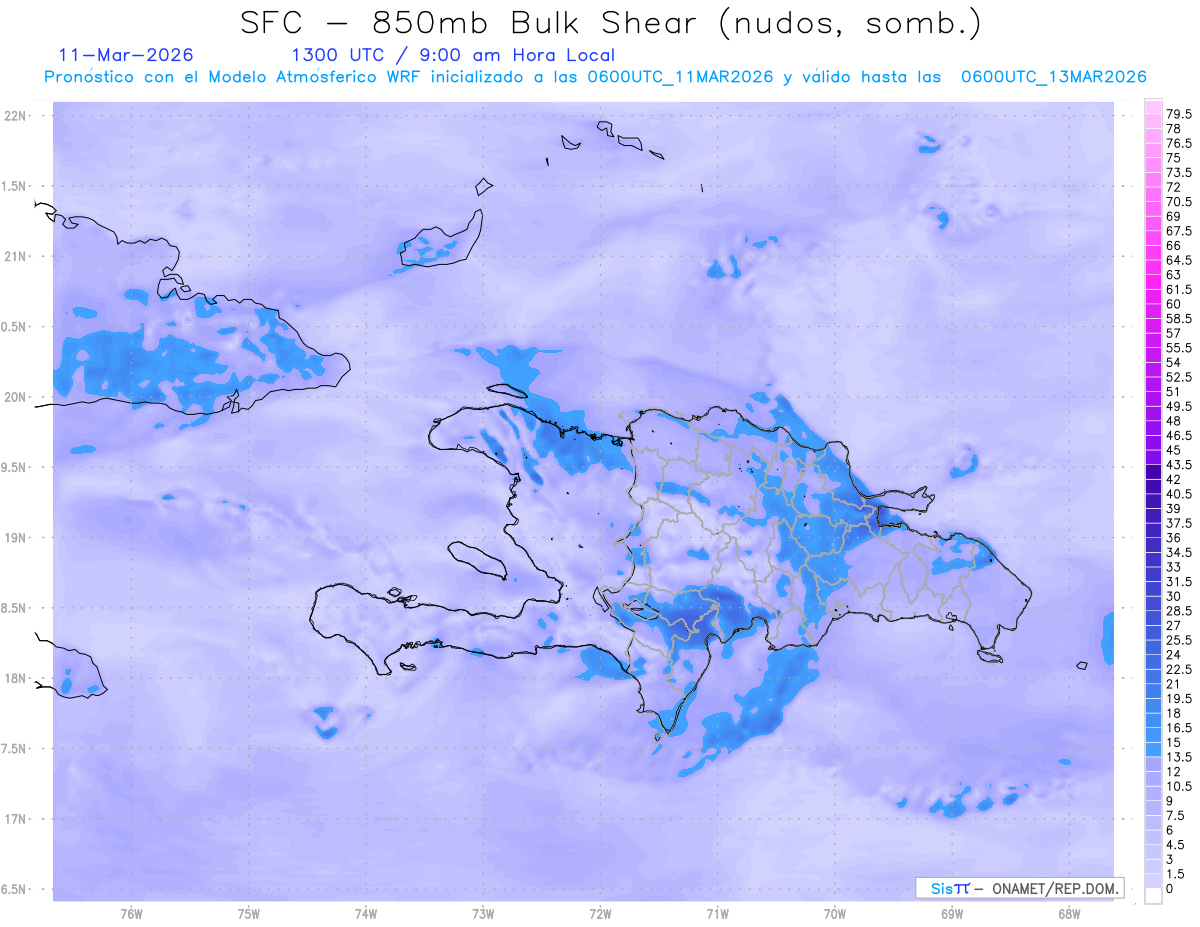
Task: Click the 3 value on the colorbar
Action: click(1170, 859)
